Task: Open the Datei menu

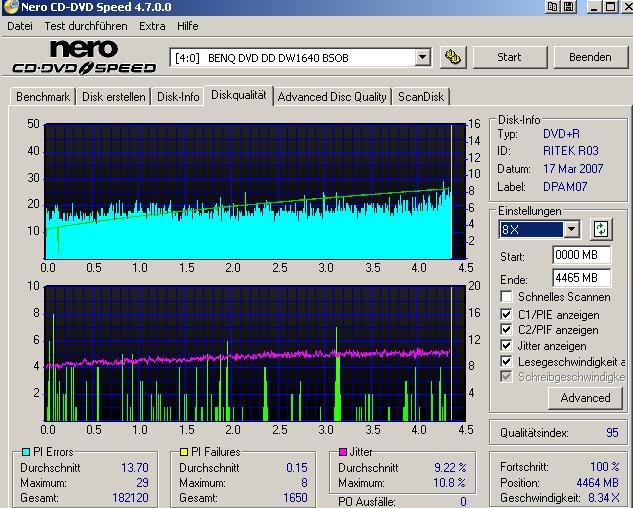Action: tap(20, 26)
